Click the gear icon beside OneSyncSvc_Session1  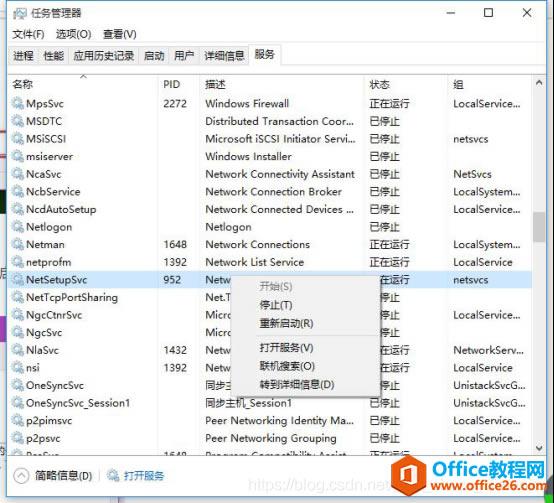coord(17,403)
